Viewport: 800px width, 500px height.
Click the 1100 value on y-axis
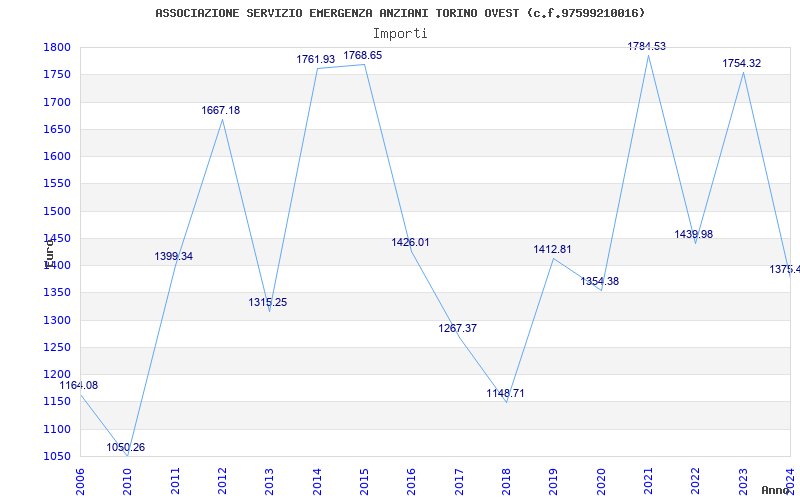pos(57,429)
